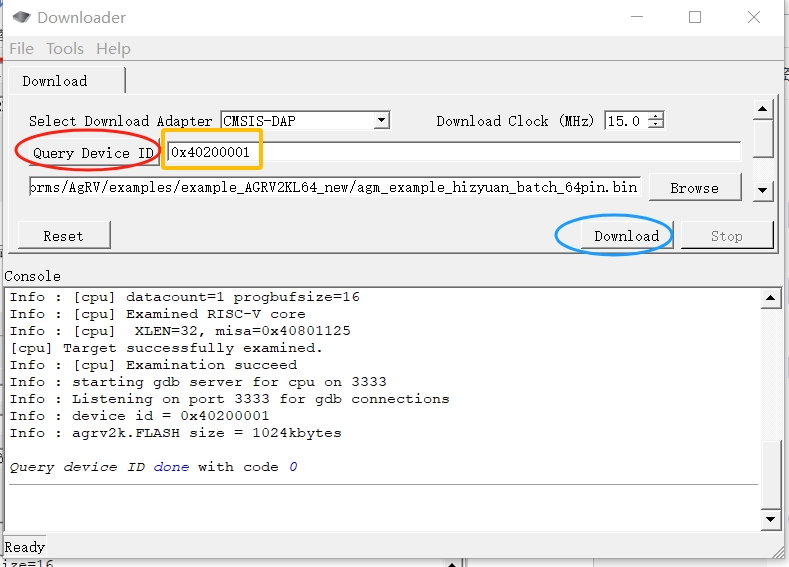Click console line 'Target successfully examined.'
The width and height of the screenshot is (789, 567).
(x=166, y=348)
